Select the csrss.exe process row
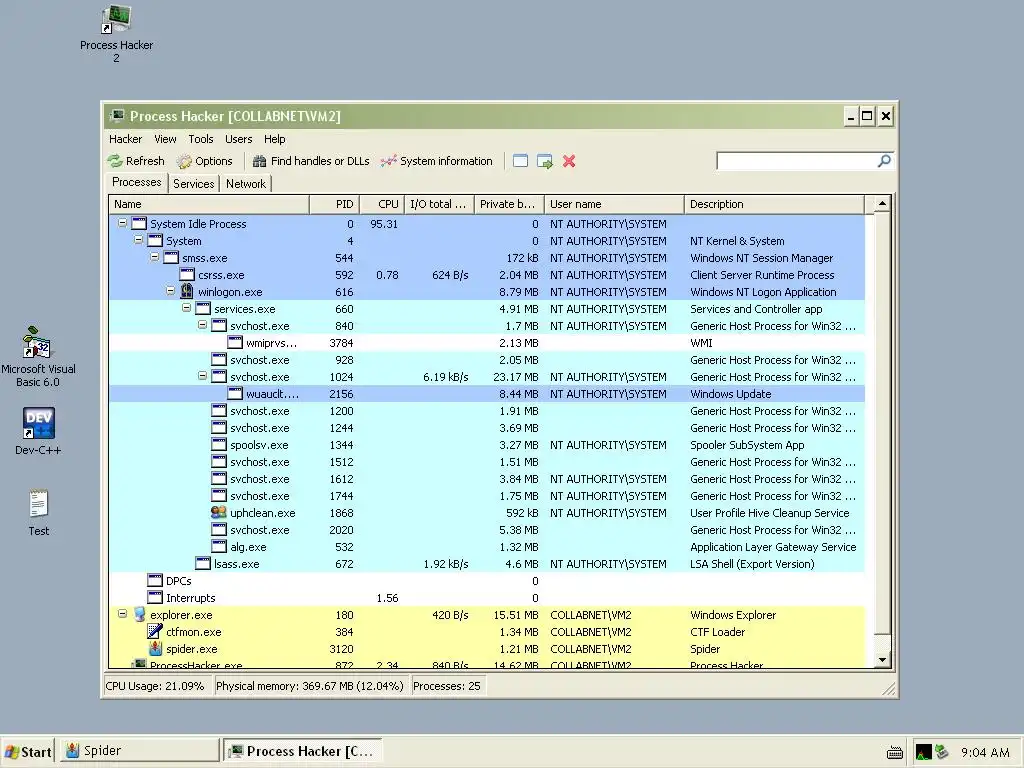 click(487, 275)
